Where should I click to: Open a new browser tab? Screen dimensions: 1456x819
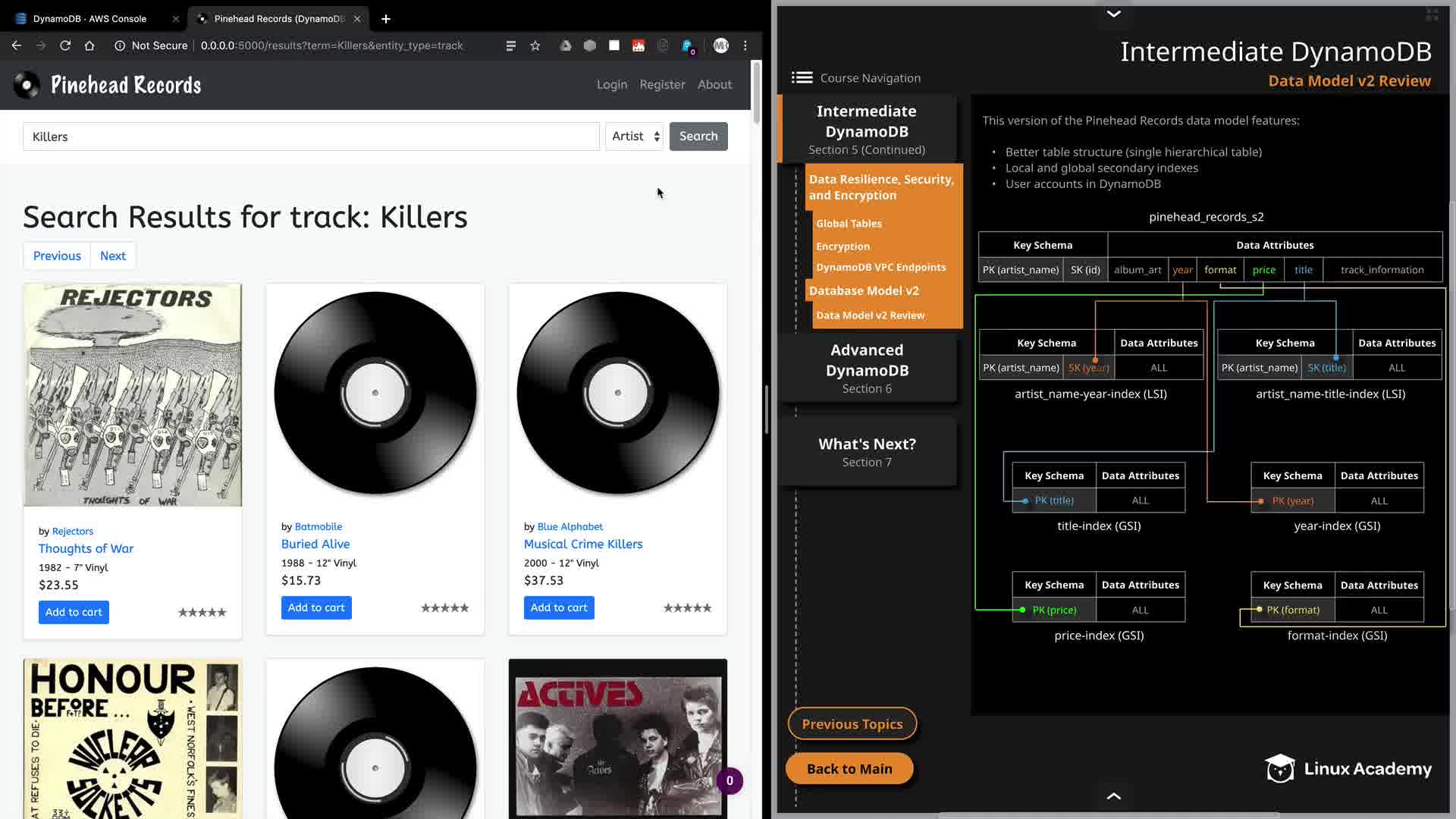[x=385, y=18]
